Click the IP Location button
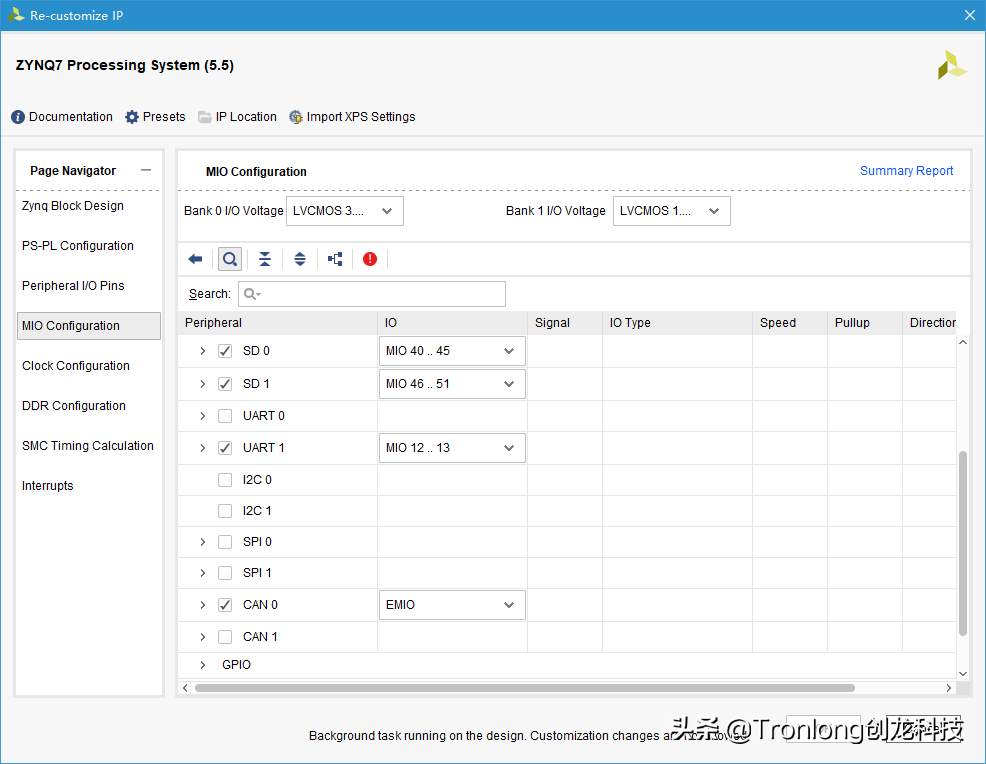 237,117
